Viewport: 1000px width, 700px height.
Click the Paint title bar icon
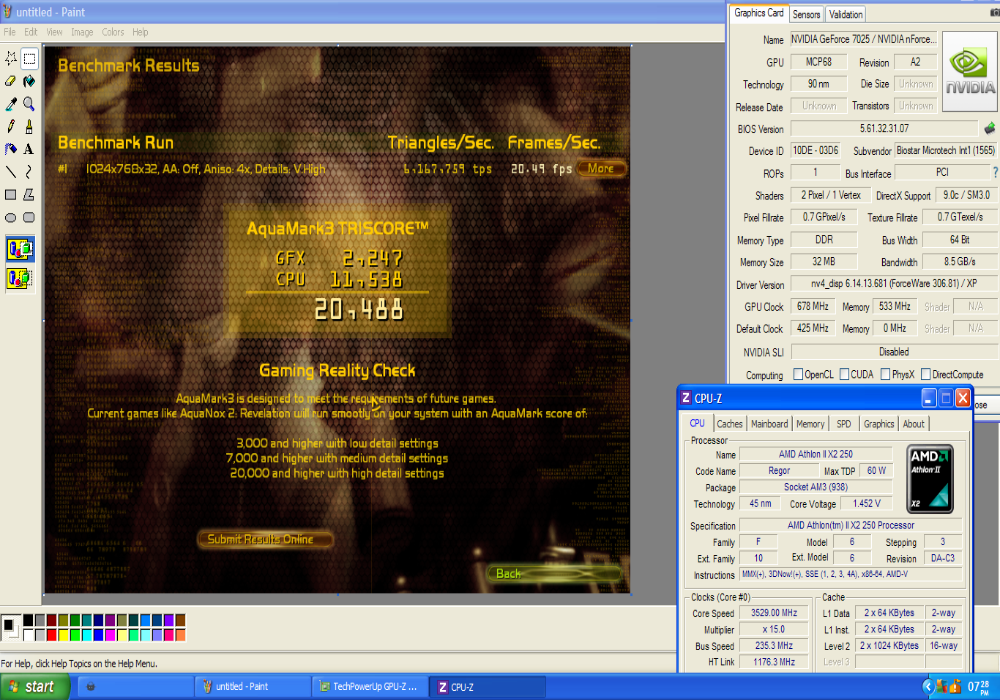pos(8,11)
